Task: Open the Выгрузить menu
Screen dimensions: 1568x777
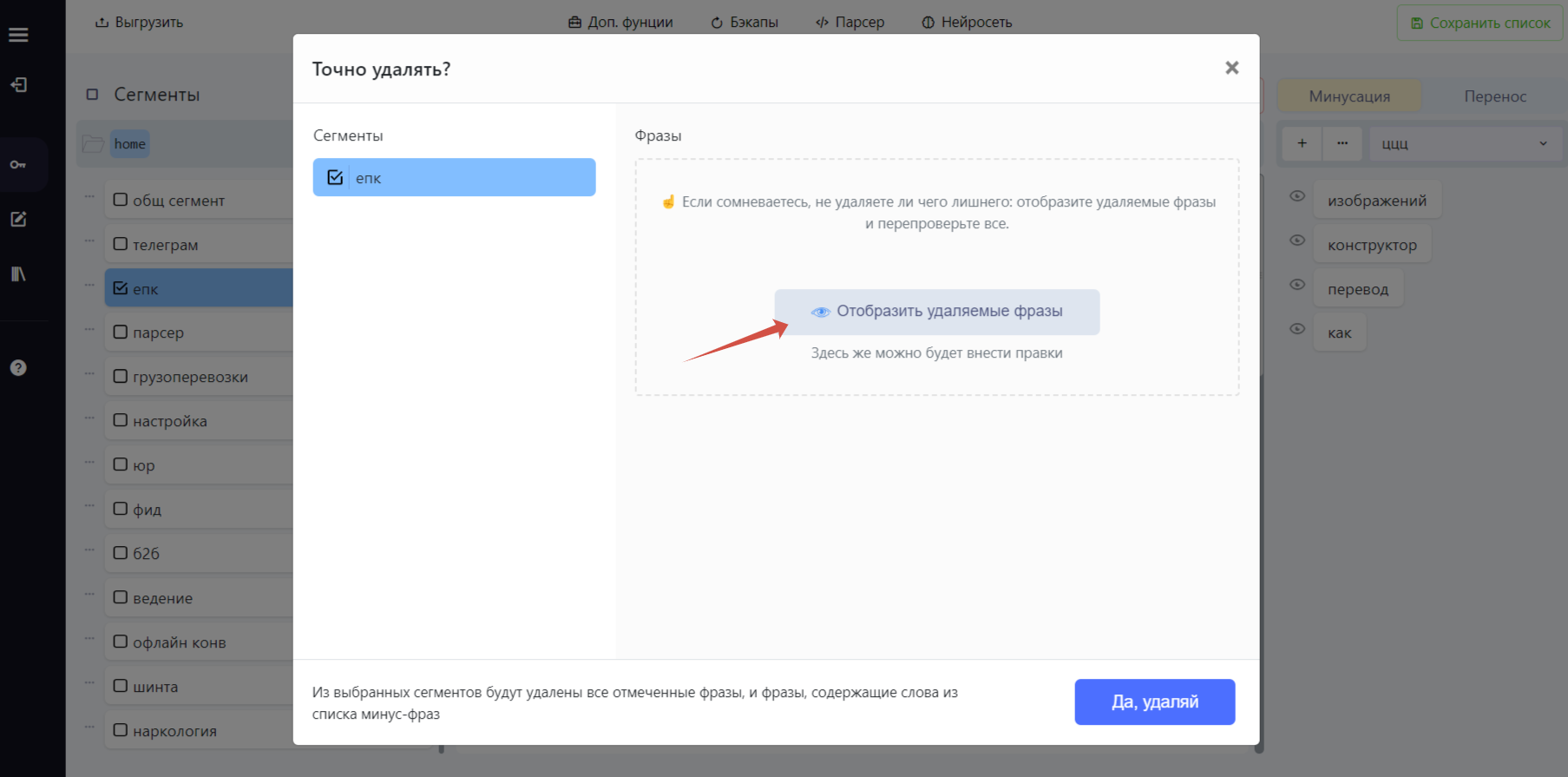Action: (139, 23)
